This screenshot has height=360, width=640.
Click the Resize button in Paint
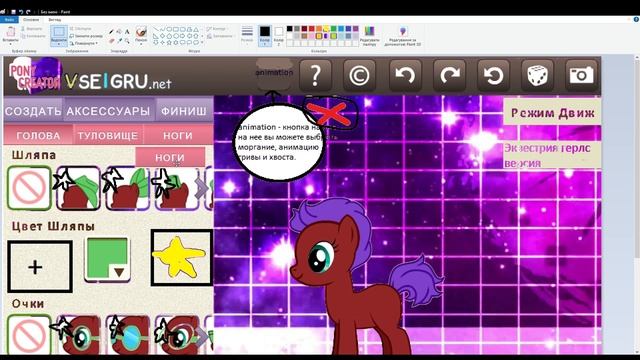coord(86,36)
